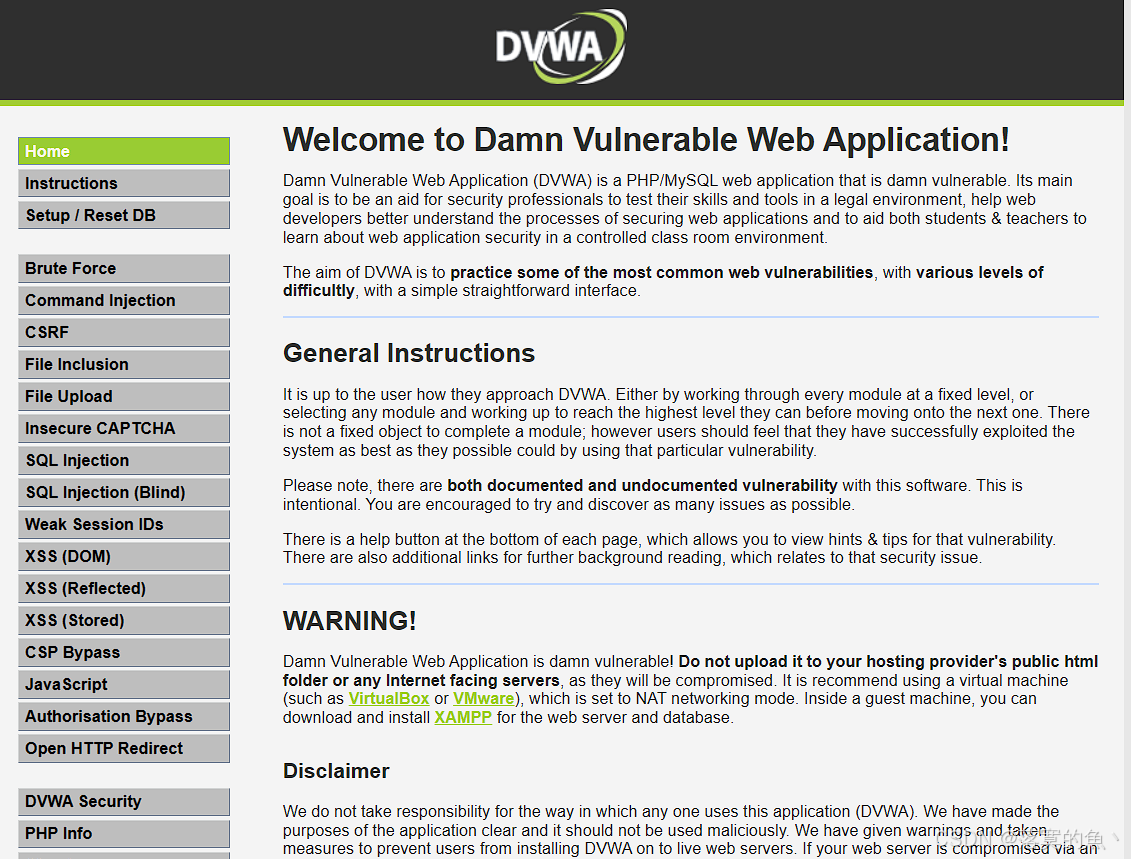Select JavaScript in the sidebar
The height and width of the screenshot is (859, 1131).
(124, 684)
